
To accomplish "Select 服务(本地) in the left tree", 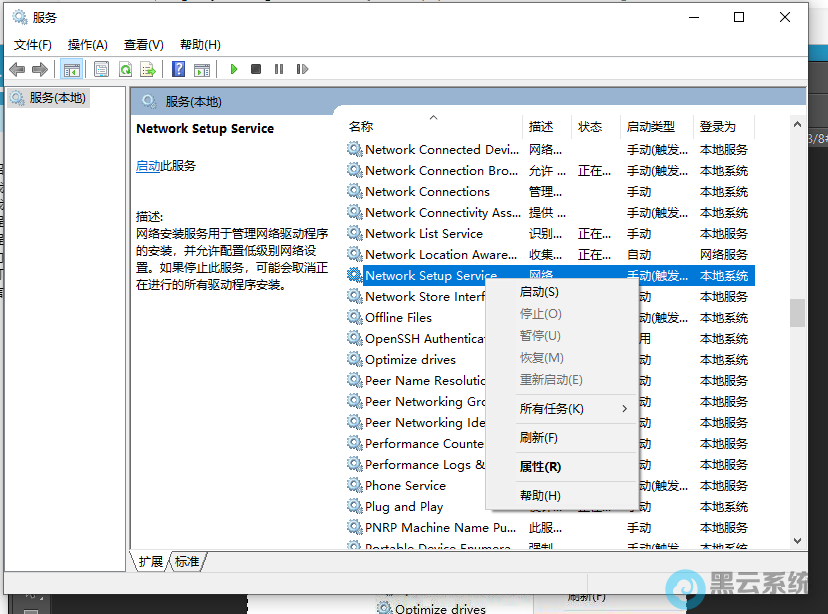I will [57, 98].
